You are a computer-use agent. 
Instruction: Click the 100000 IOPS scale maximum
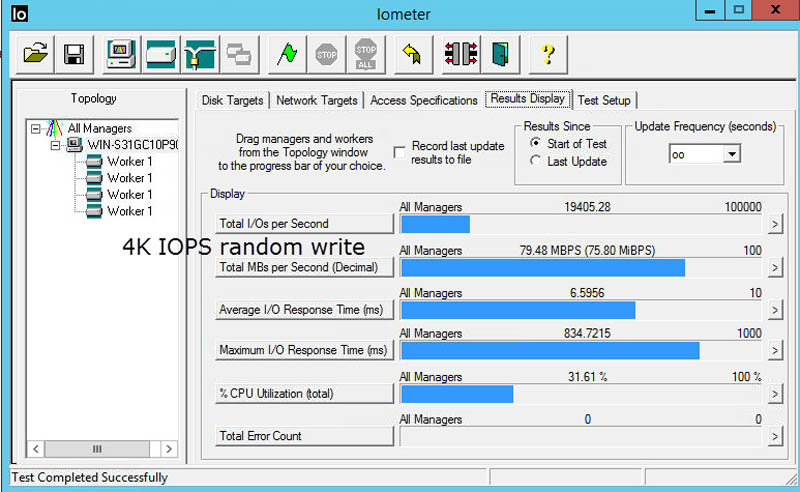(743, 207)
